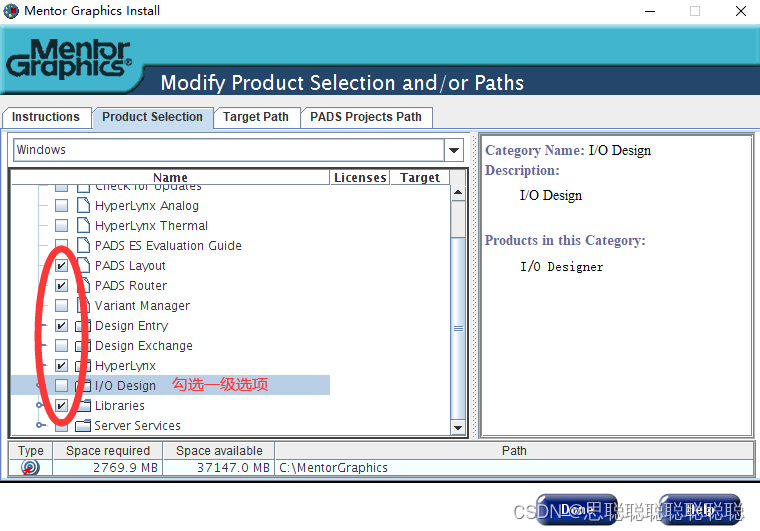The image size is (760, 531).
Task: Select the Variant Manager row label
Action: point(142,306)
